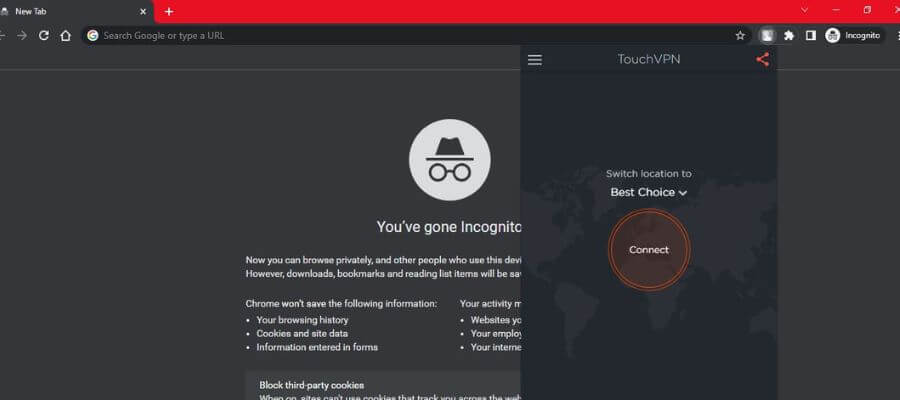Expand the Best Choice location dropdown
Image resolution: width=900 pixels, height=400 pixels.
pyautogui.click(x=649, y=192)
